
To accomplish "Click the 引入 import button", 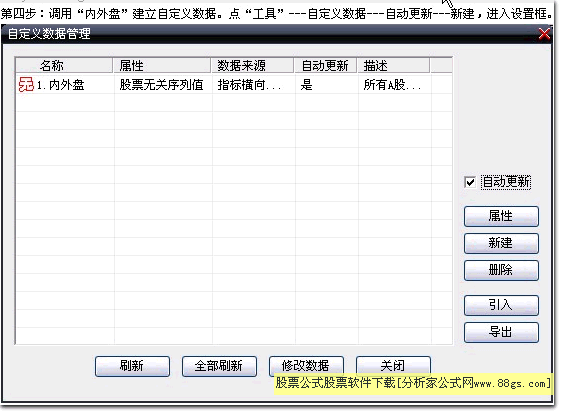I will (x=501, y=305).
